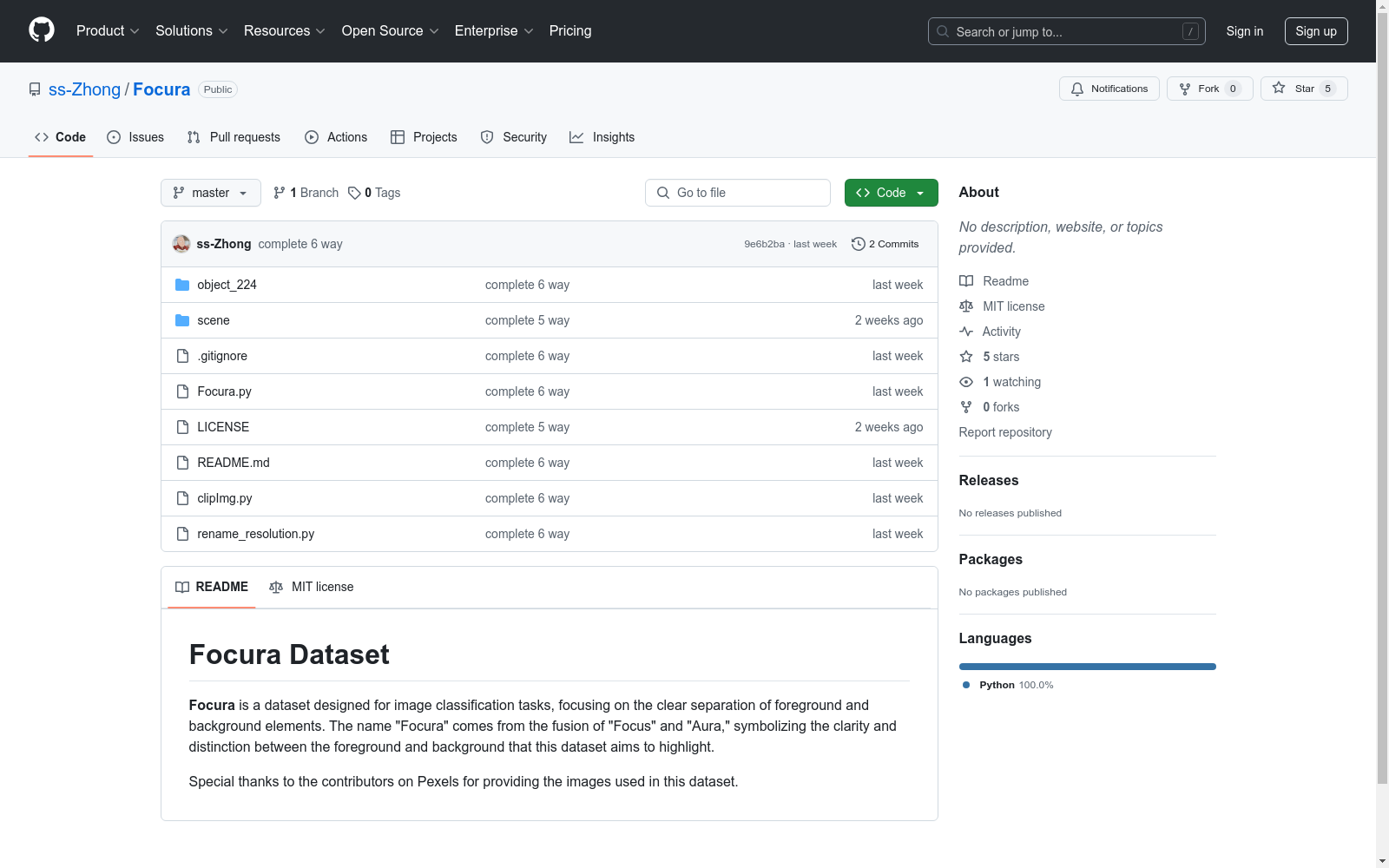The width and height of the screenshot is (1389, 868).
Task: Click the history clock icon beside 2 Commits
Action: [859, 244]
